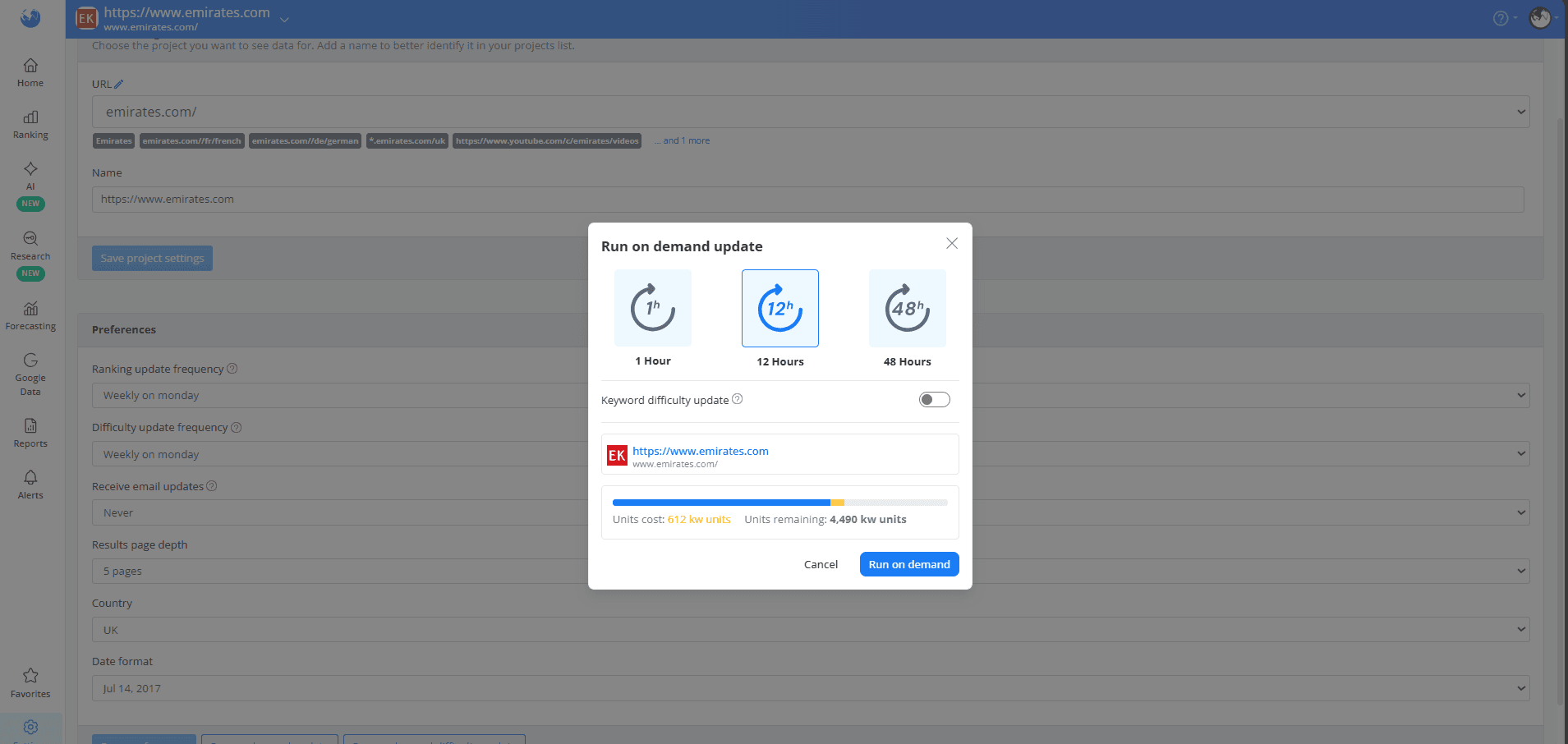Screen dimensions: 1568x744
Task: Click the project Name input field
Action: click(808, 200)
